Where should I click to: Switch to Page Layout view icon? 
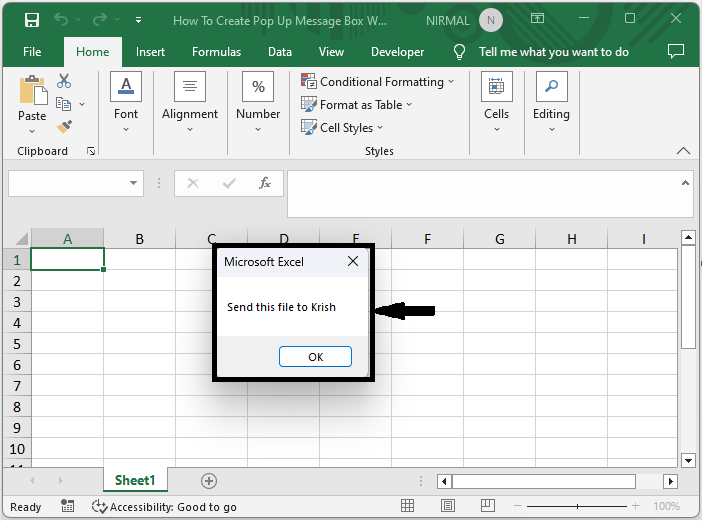pos(448,506)
